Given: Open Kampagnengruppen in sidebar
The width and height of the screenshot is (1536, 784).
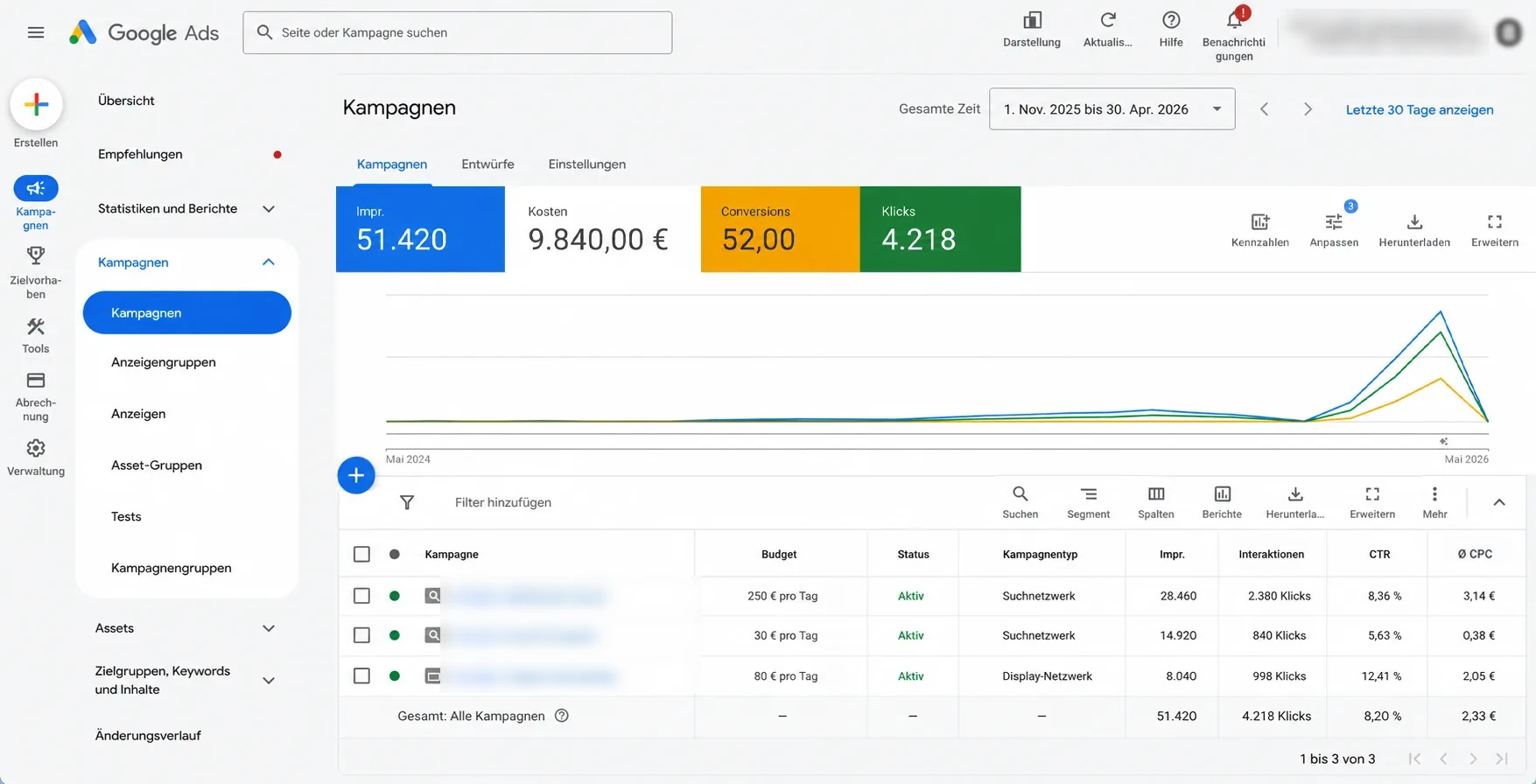Looking at the screenshot, I should pos(172,568).
